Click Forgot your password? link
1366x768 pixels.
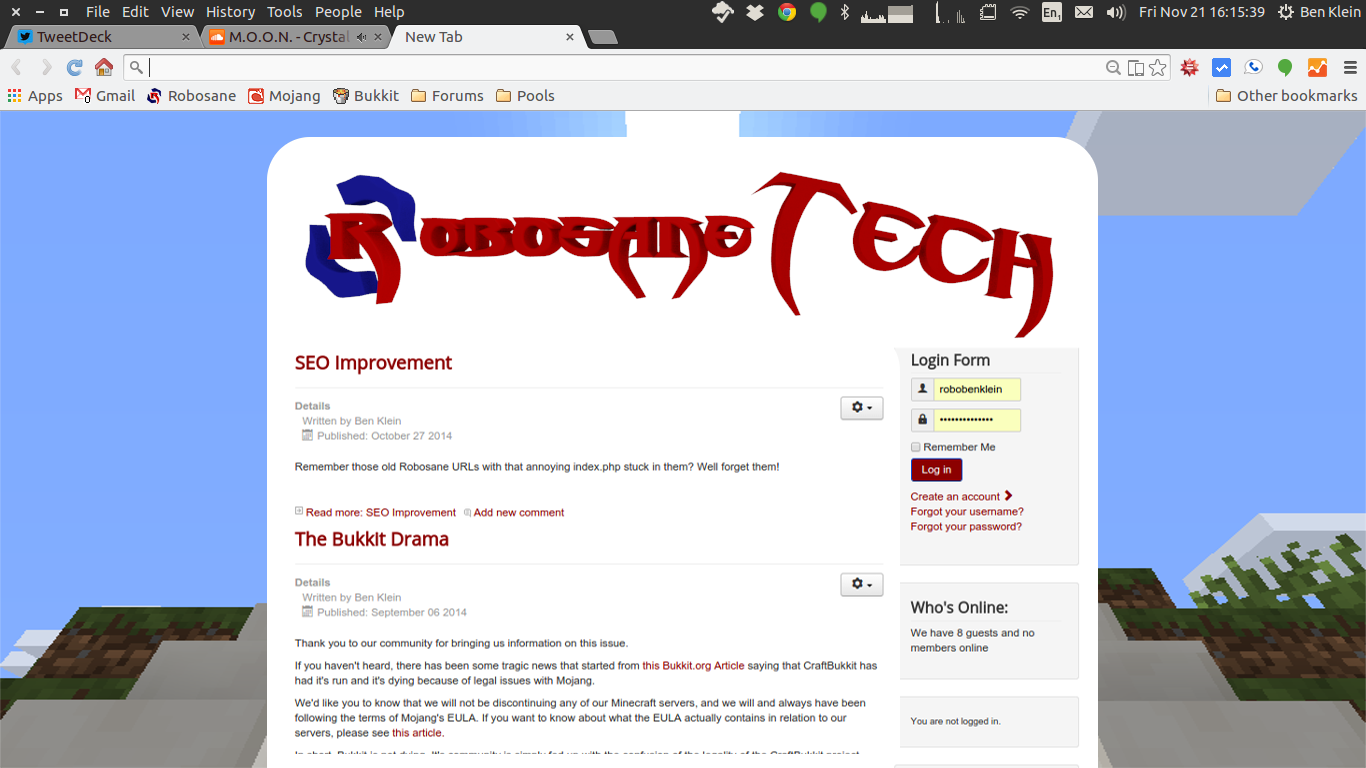[966, 526]
